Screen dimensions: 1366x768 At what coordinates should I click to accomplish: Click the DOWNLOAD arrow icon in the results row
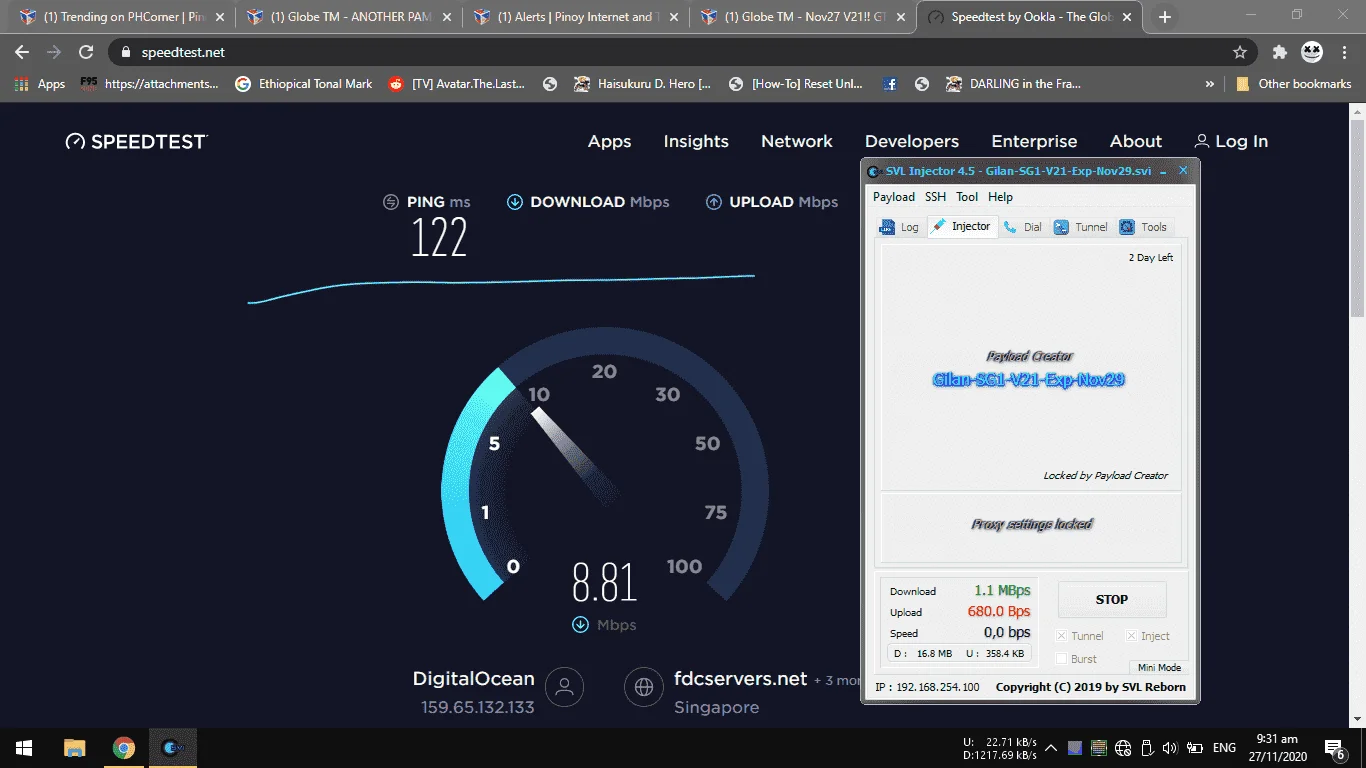(515, 202)
